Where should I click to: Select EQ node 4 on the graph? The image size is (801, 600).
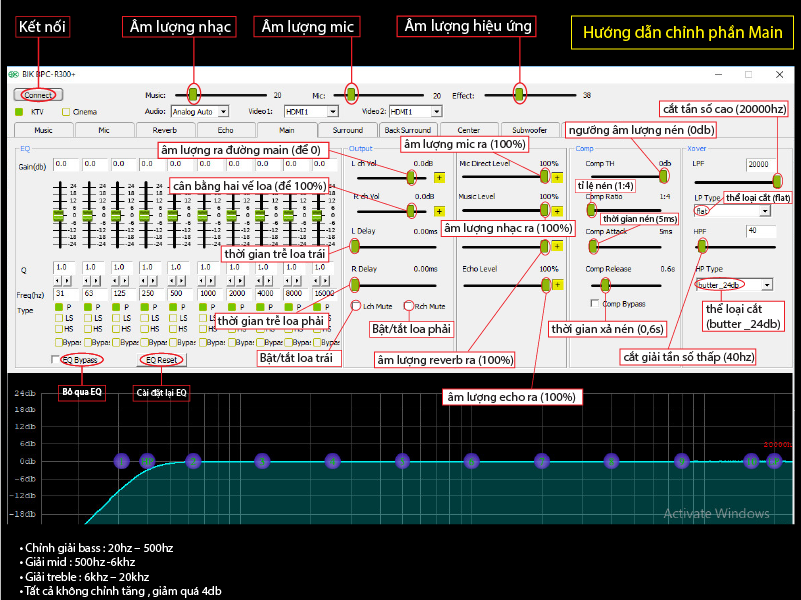(x=333, y=462)
